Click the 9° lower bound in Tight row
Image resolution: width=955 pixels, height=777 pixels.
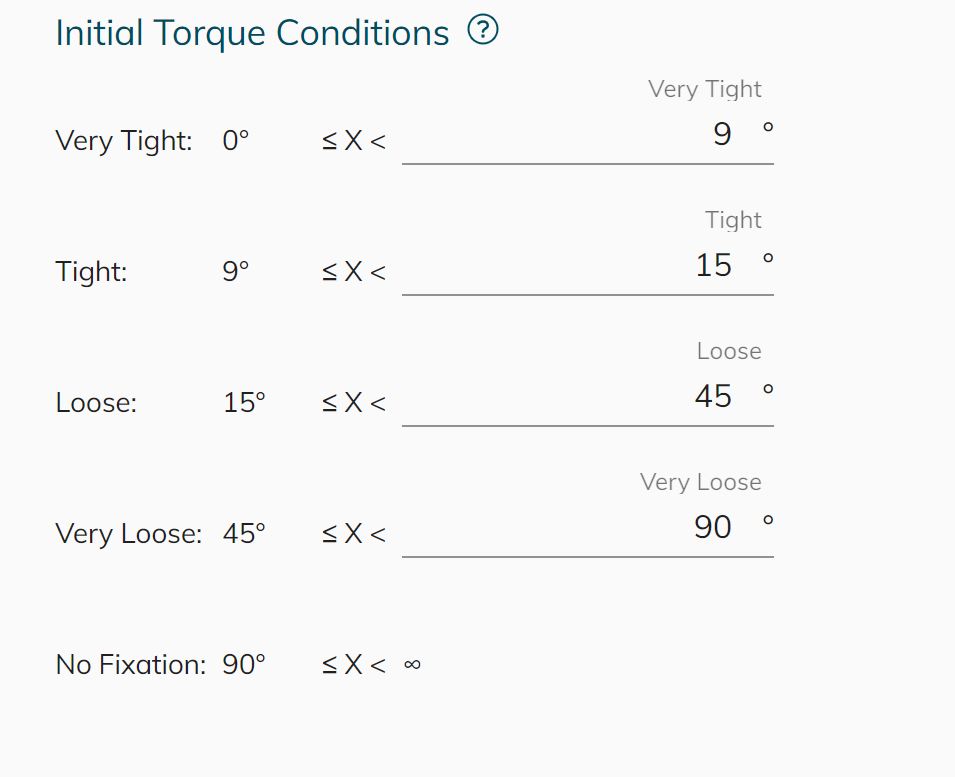coord(235,272)
